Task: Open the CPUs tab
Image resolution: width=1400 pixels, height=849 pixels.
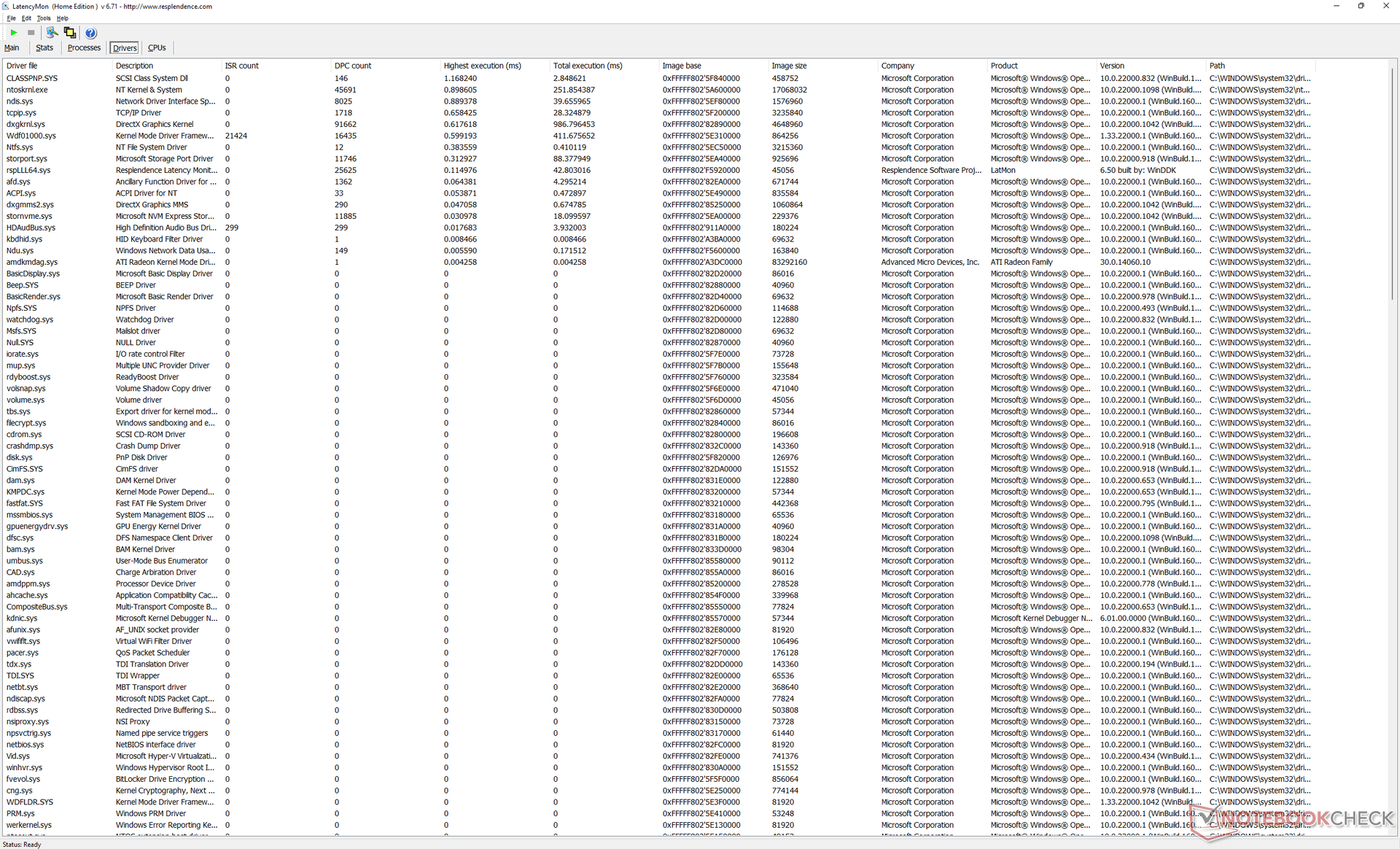Action: (x=157, y=48)
